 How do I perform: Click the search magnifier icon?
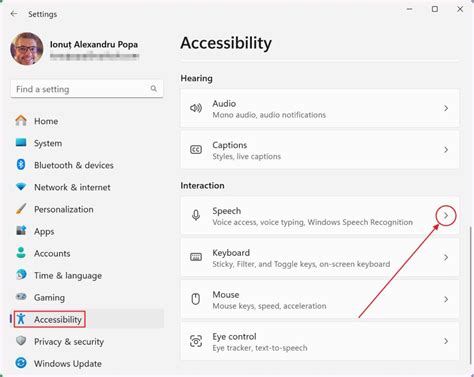click(x=153, y=89)
